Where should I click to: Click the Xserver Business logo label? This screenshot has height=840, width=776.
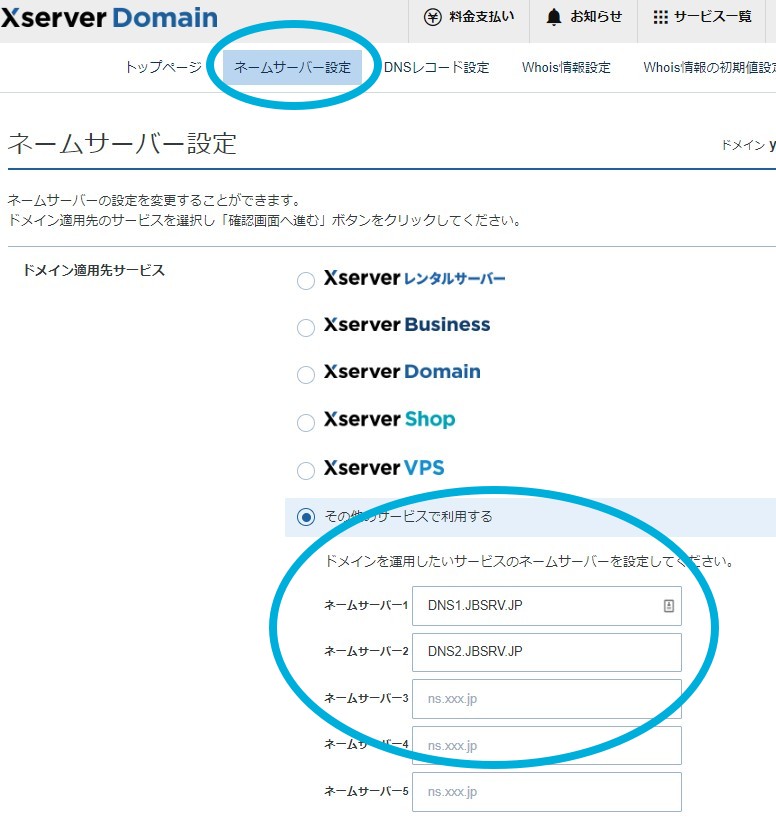pos(407,325)
